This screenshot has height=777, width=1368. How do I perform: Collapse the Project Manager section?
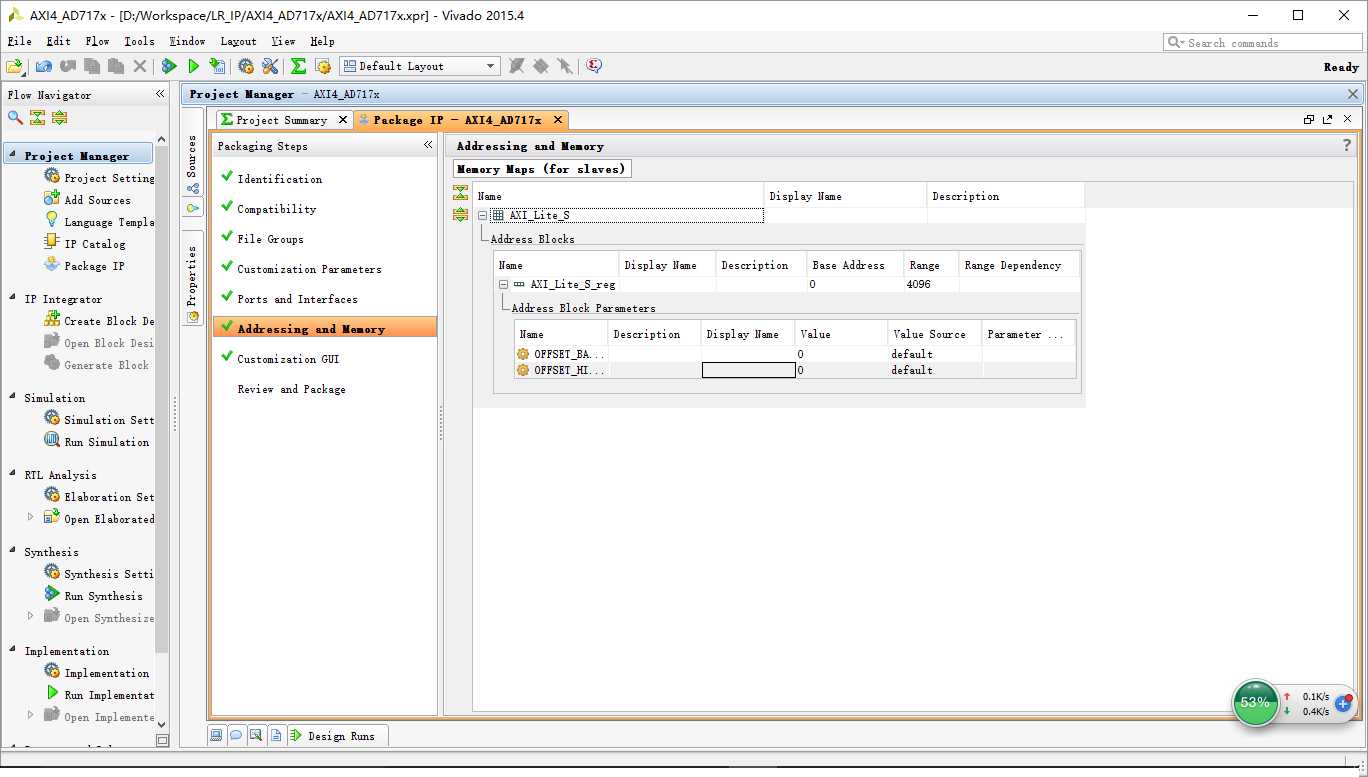click(x=12, y=156)
